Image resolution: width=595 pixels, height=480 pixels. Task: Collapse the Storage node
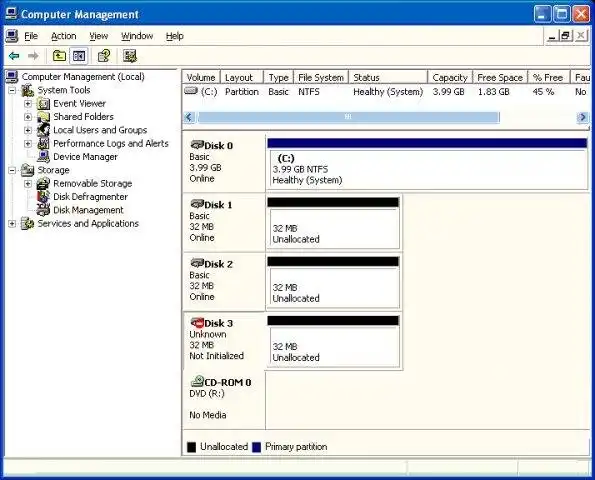click(x=12, y=170)
